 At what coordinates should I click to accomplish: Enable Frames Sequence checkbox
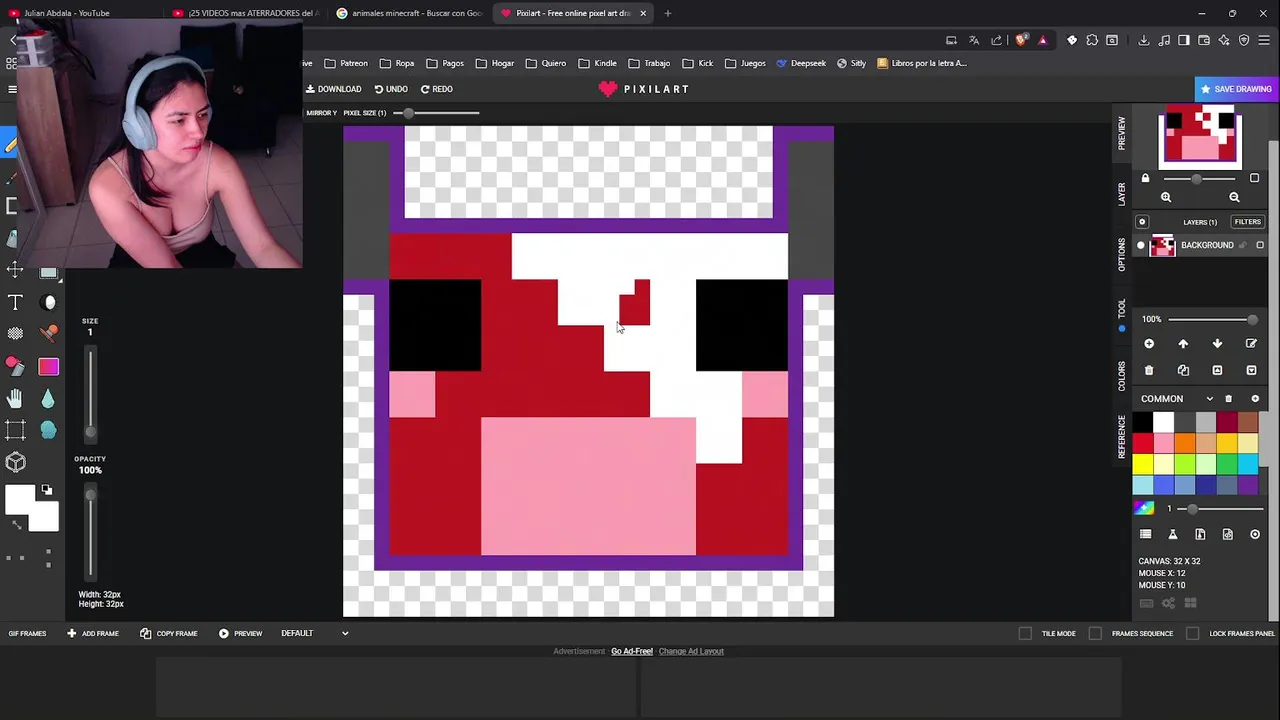1095,633
